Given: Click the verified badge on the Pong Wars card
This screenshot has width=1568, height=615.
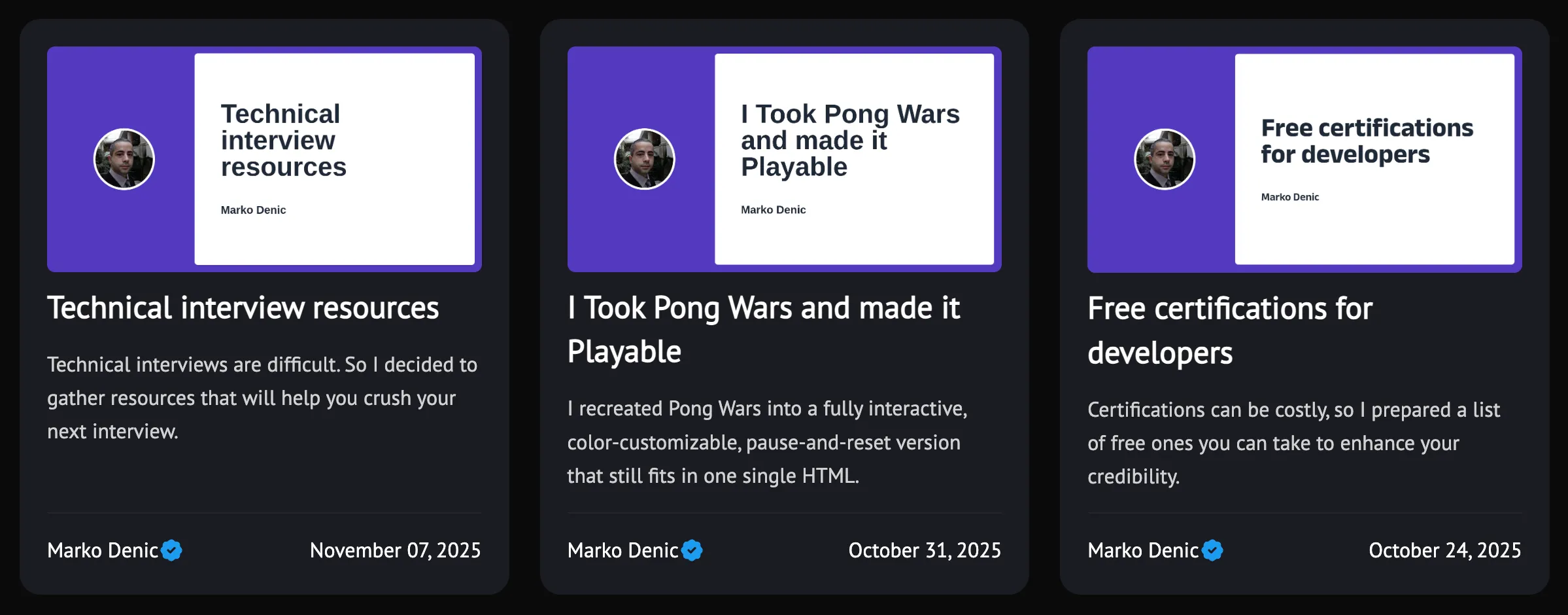Looking at the screenshot, I should tap(692, 550).
